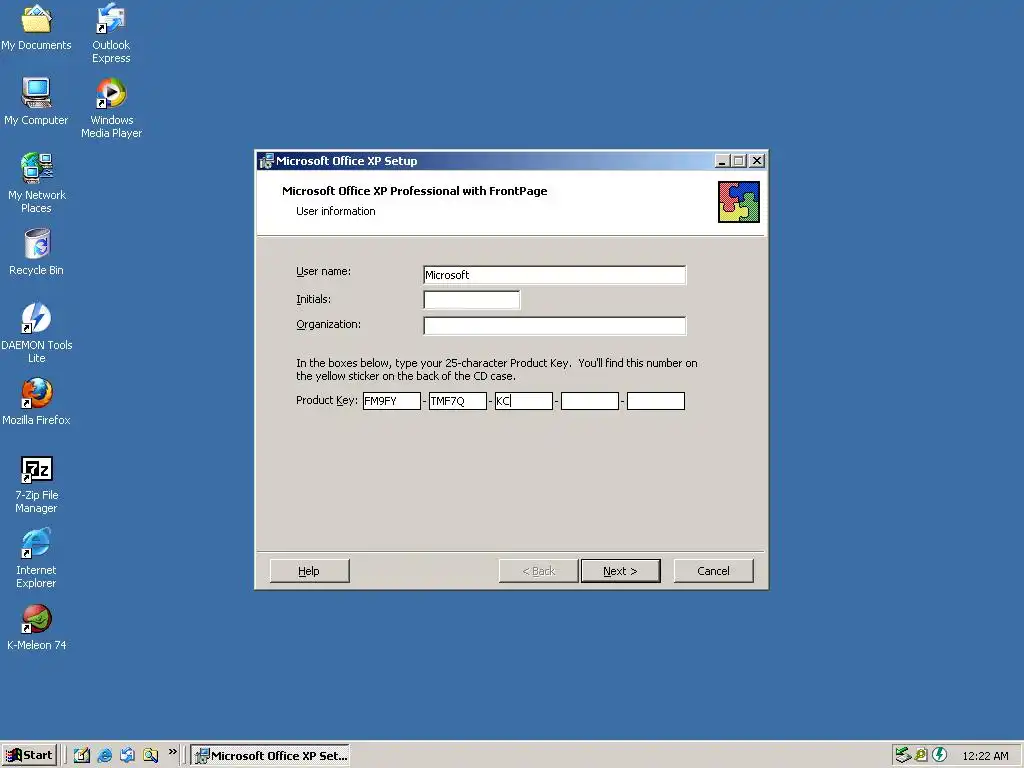The width and height of the screenshot is (1024, 768).
Task: Click the Initials label
Action: (313, 299)
